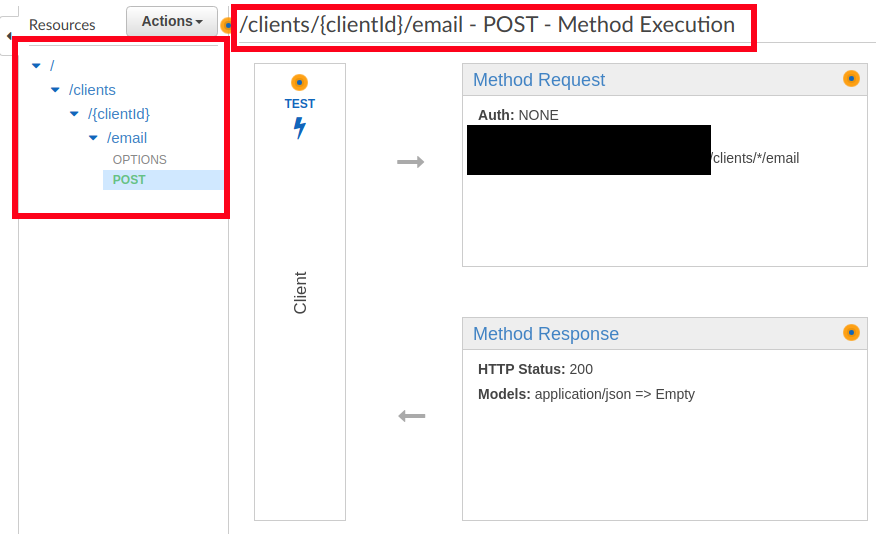
Task: Open the Method Response settings link
Action: 546,334
